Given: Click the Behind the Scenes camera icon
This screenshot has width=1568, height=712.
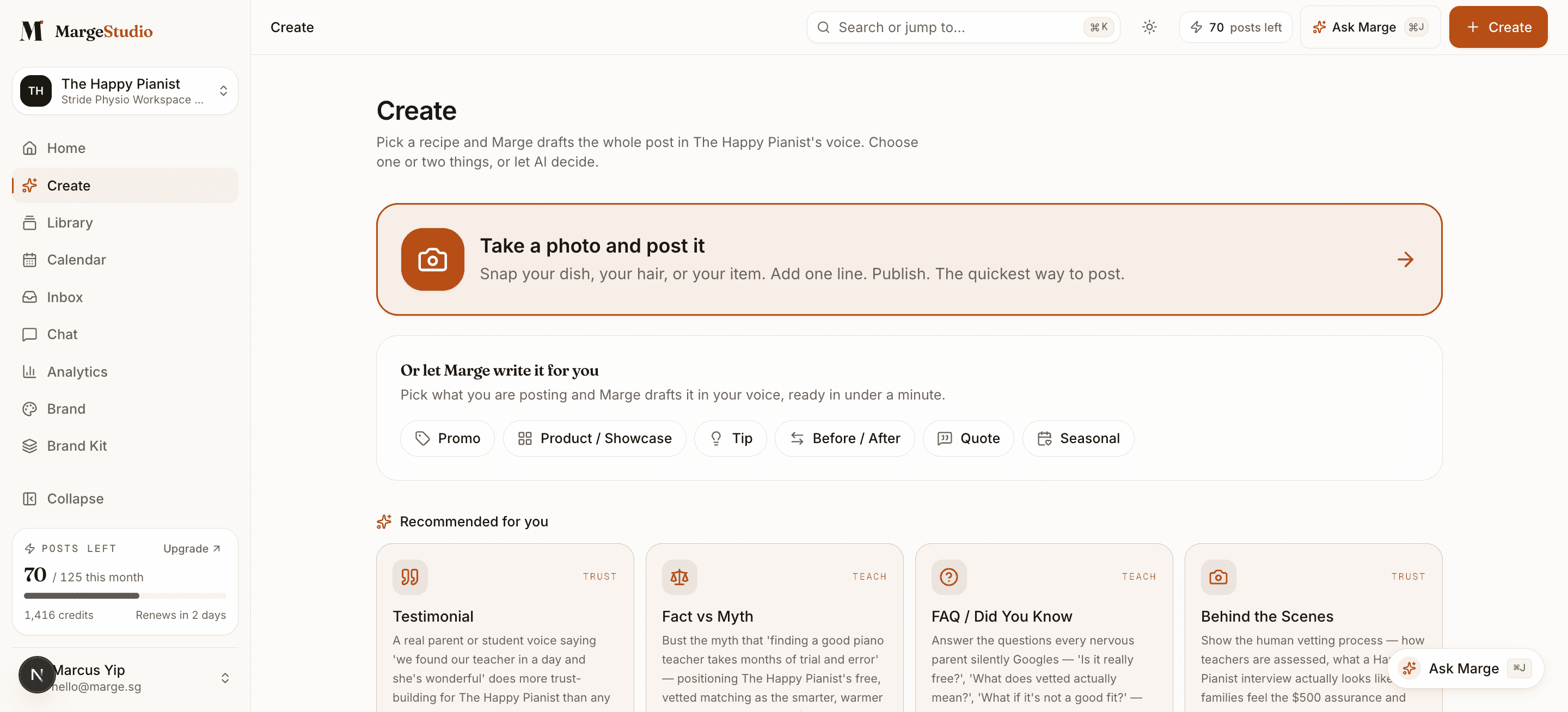Looking at the screenshot, I should [x=1218, y=576].
